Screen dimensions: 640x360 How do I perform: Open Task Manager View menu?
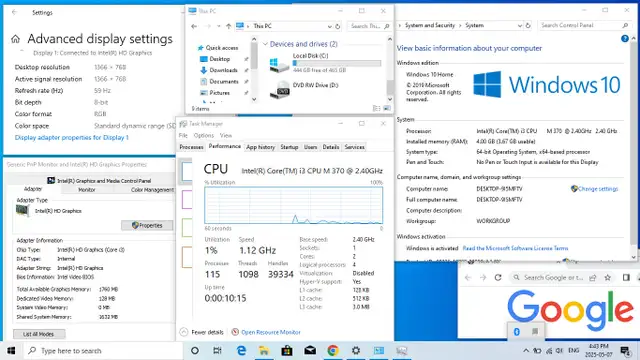[226, 136]
